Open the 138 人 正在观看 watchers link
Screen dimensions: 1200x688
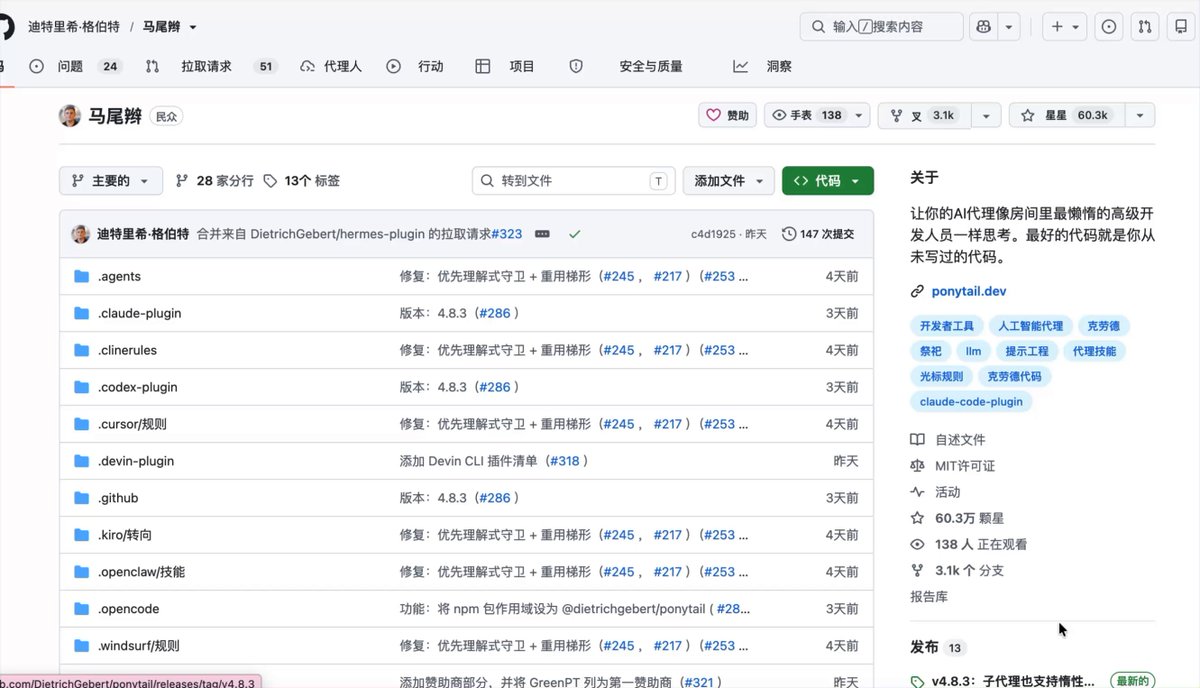tap(981, 544)
